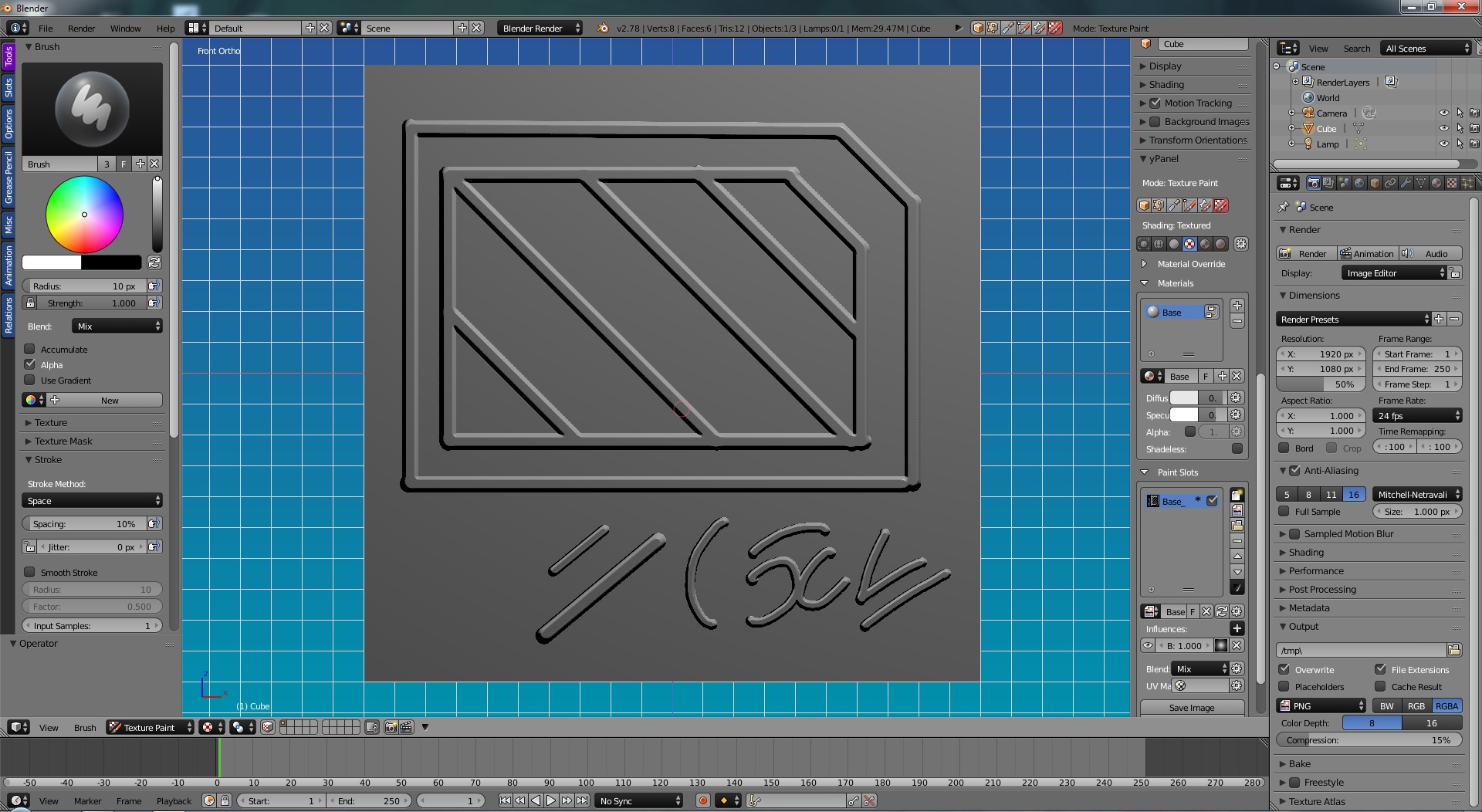
Task: Click the add material slot plus icon
Action: coord(1237,306)
